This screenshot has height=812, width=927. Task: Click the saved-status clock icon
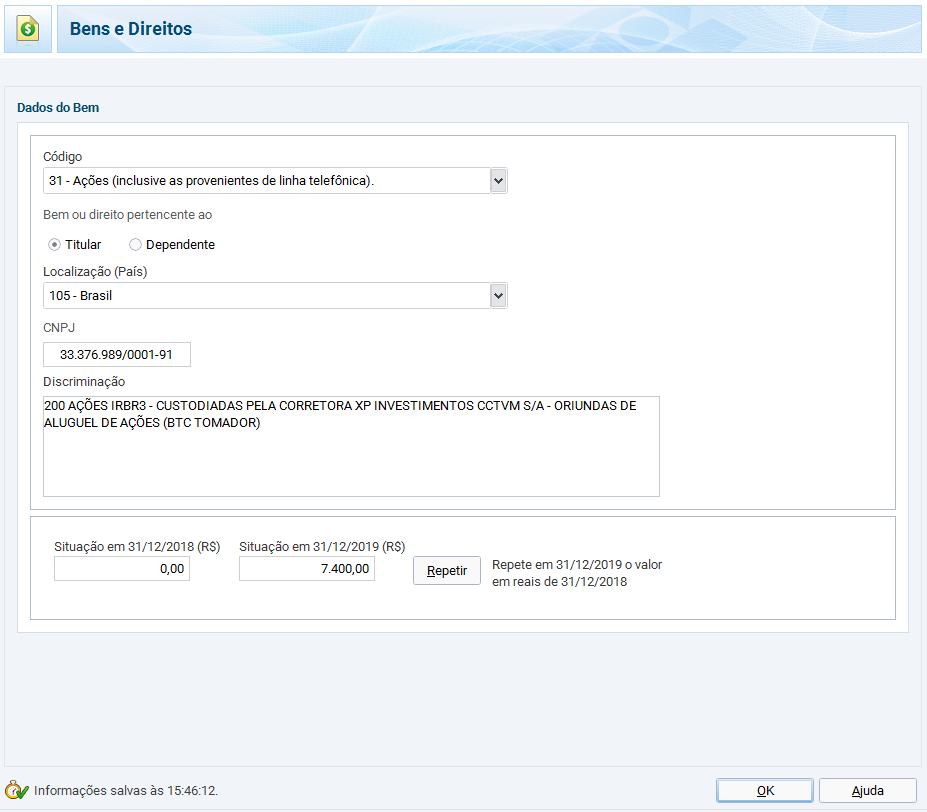(17, 790)
